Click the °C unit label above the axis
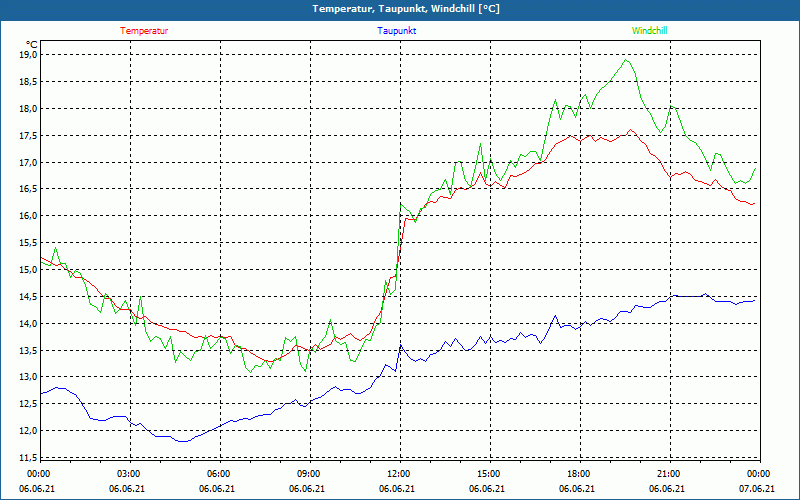The height and width of the screenshot is (500, 800). coord(32,45)
